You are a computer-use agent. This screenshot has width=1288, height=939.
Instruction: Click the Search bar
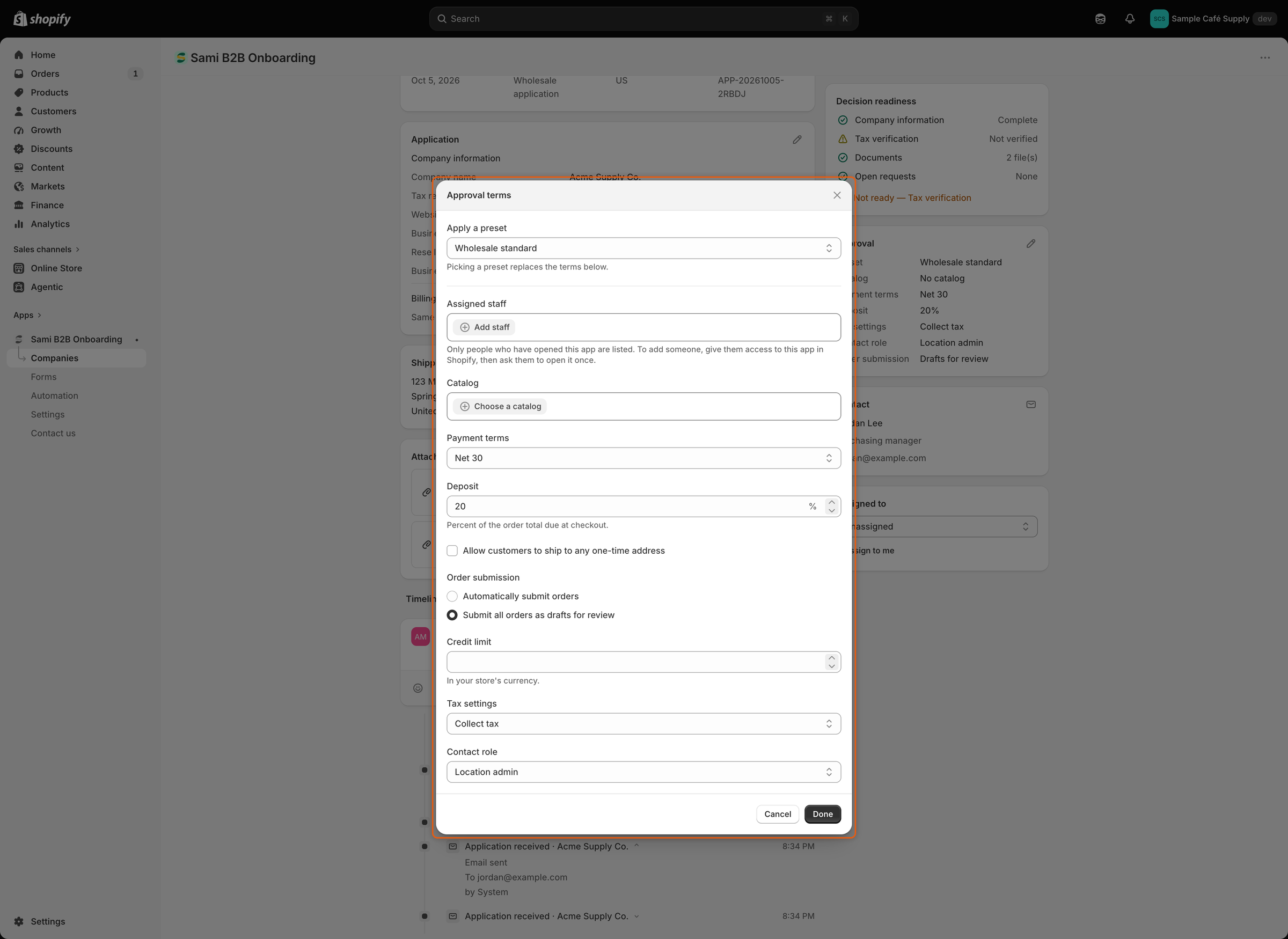(x=643, y=19)
